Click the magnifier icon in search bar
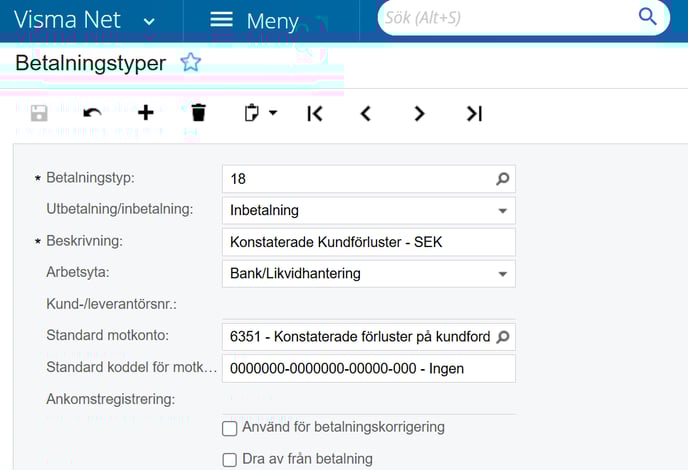The width and height of the screenshot is (688, 470). [647, 17]
